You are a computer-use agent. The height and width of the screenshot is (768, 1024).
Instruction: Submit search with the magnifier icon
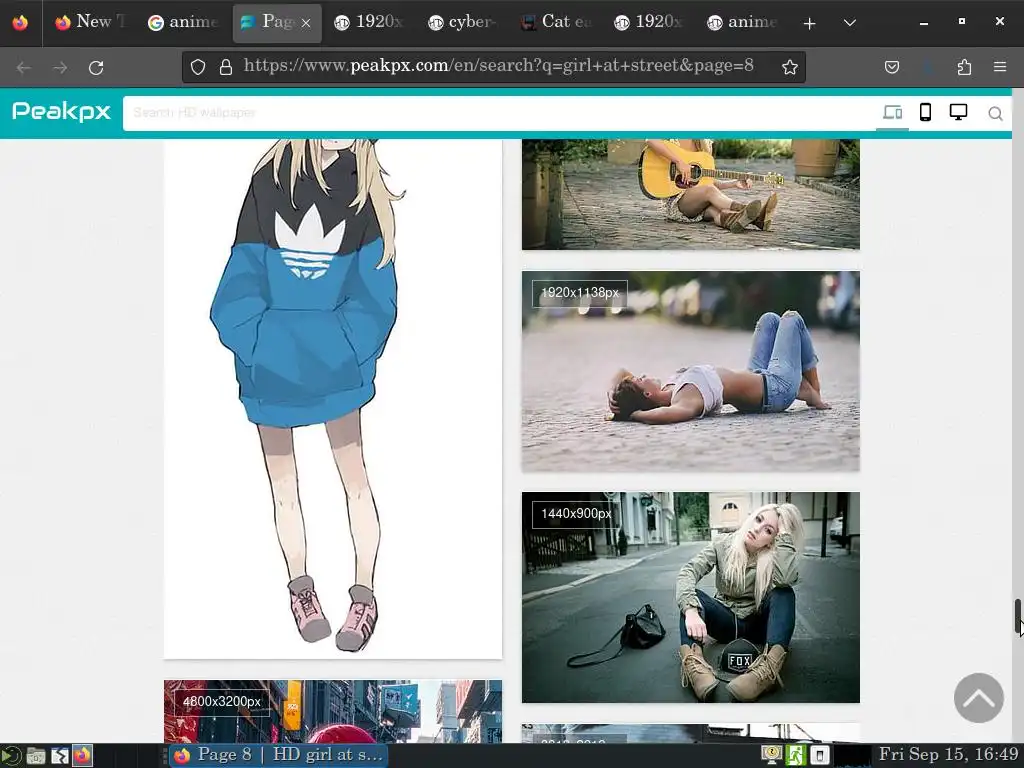click(x=995, y=114)
